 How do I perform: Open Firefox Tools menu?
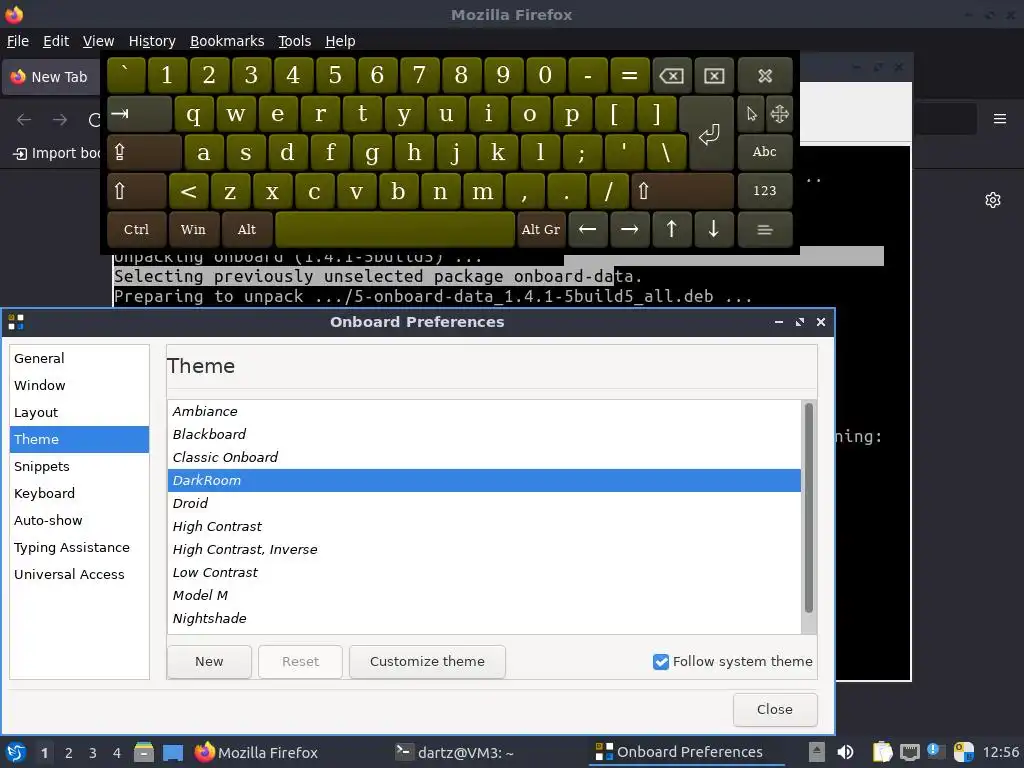pos(295,41)
